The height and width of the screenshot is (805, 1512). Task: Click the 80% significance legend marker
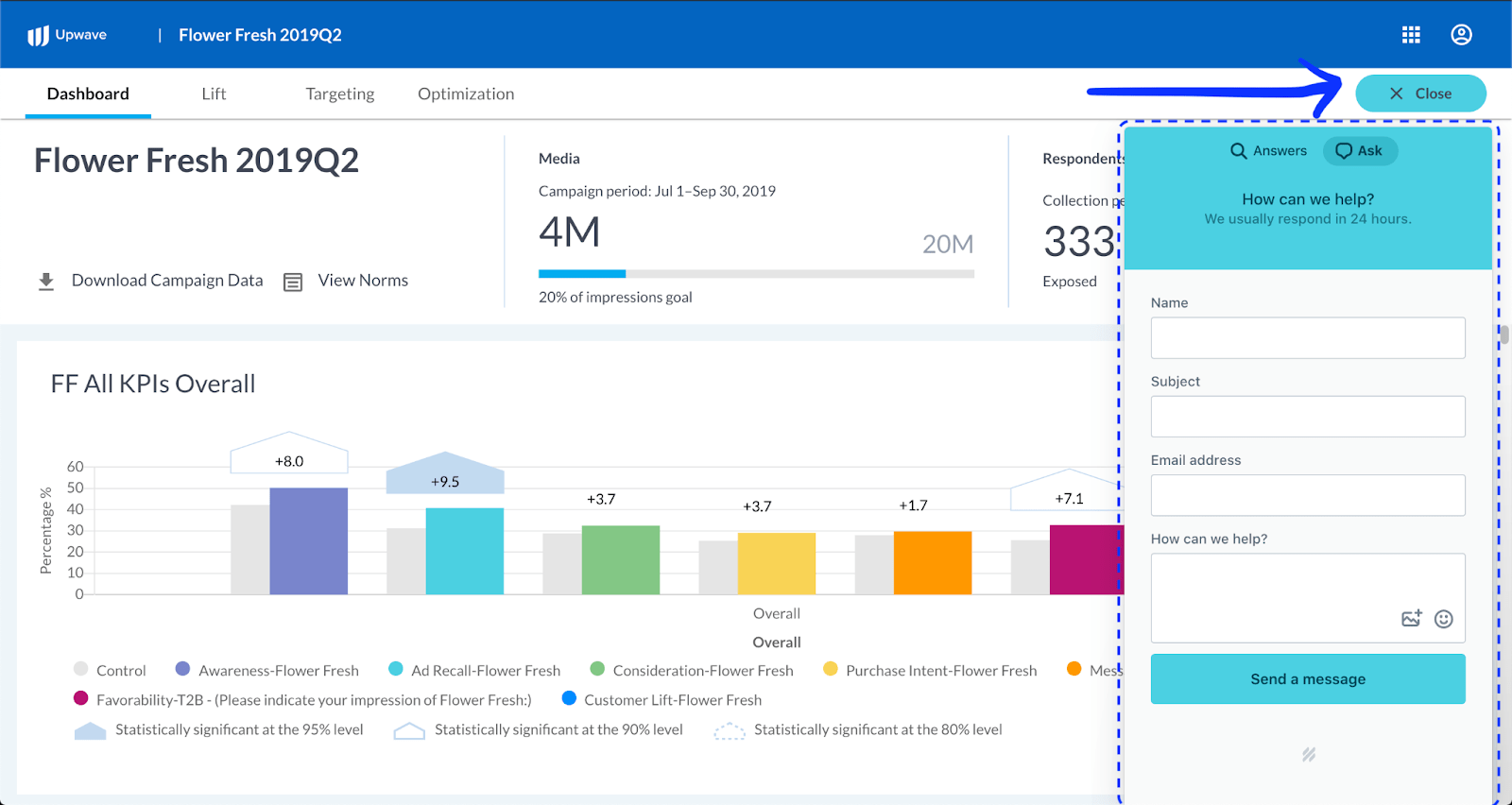[730, 730]
